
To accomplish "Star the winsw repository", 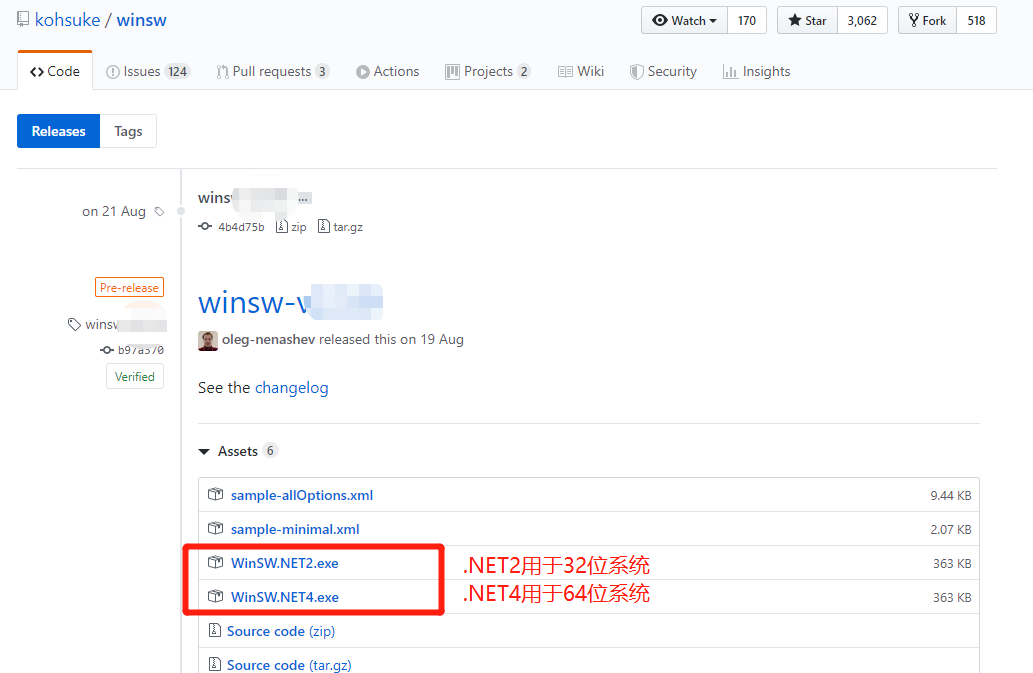I will (808, 20).
